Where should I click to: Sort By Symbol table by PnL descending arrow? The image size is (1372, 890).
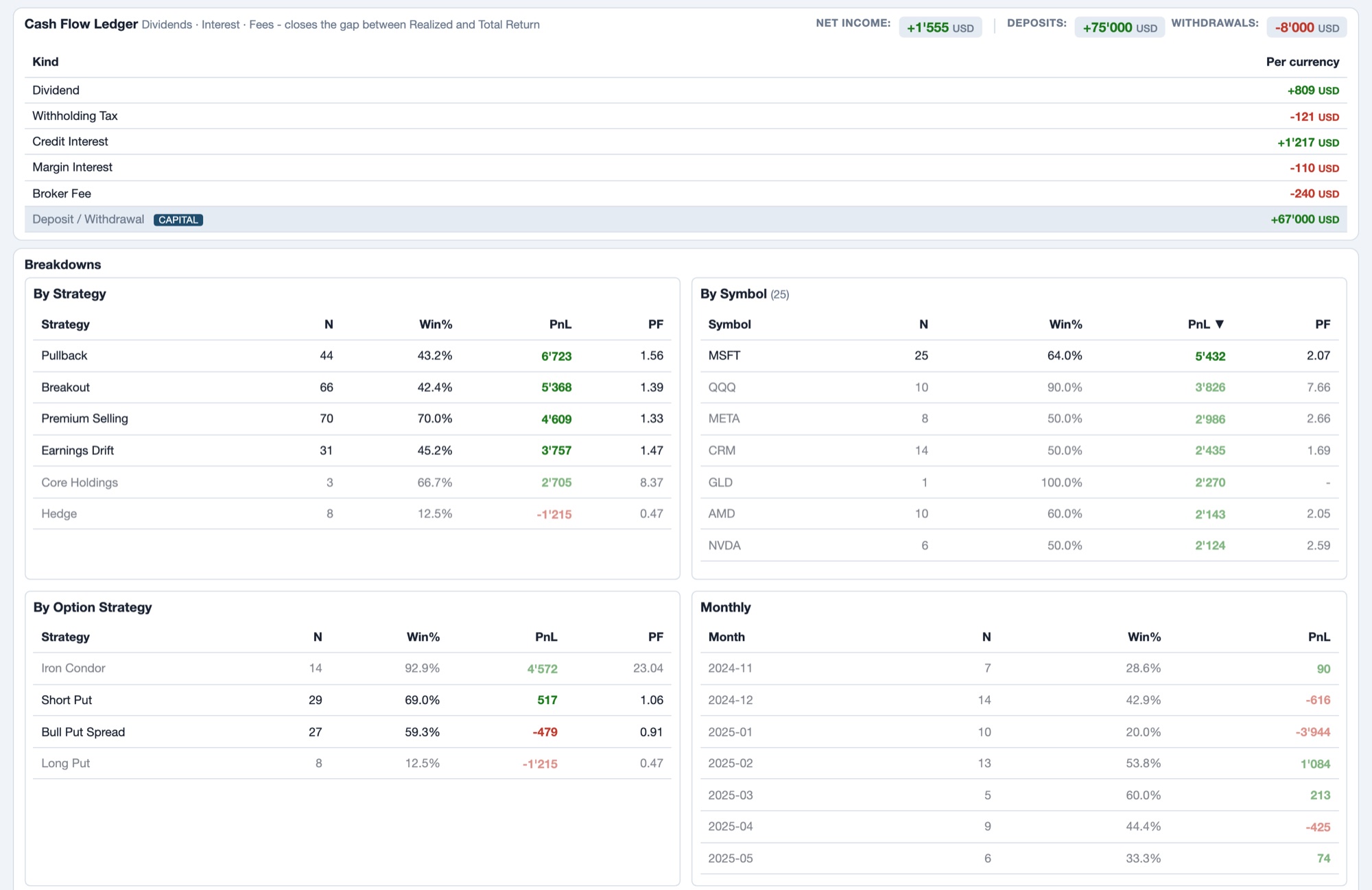[x=1219, y=325]
